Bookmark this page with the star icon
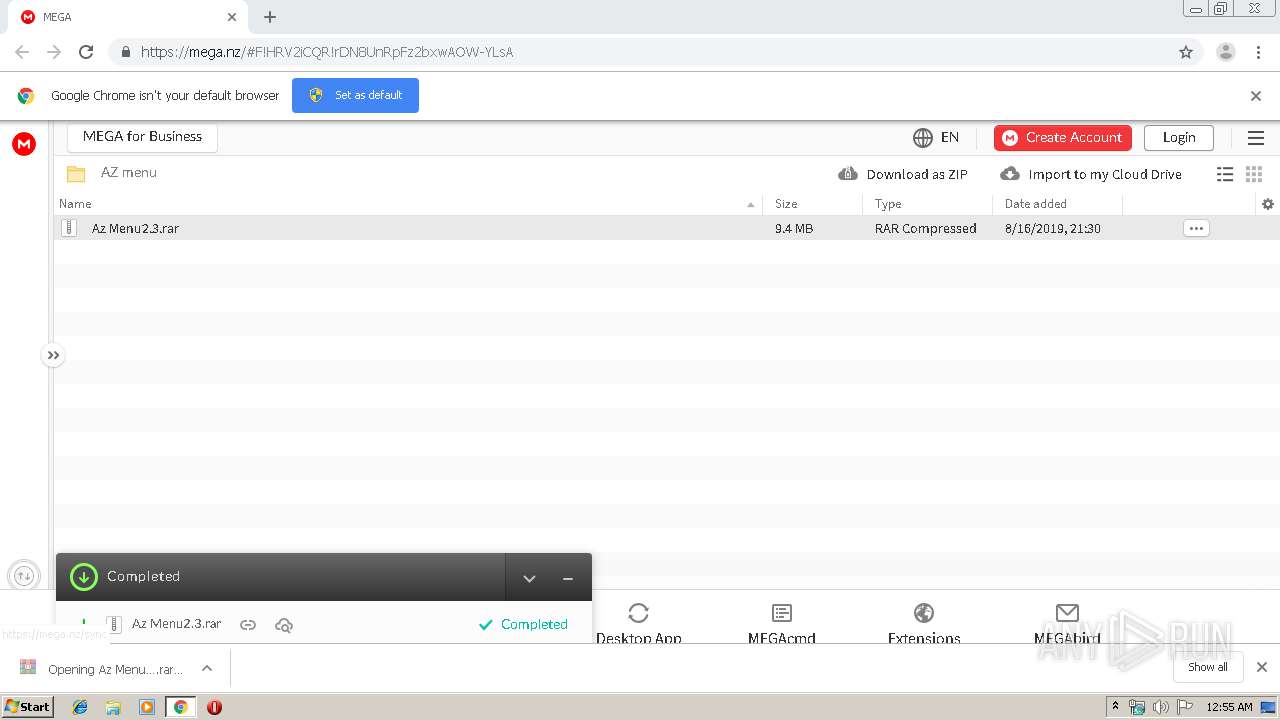Viewport: 1280px width, 720px height. point(1186,52)
